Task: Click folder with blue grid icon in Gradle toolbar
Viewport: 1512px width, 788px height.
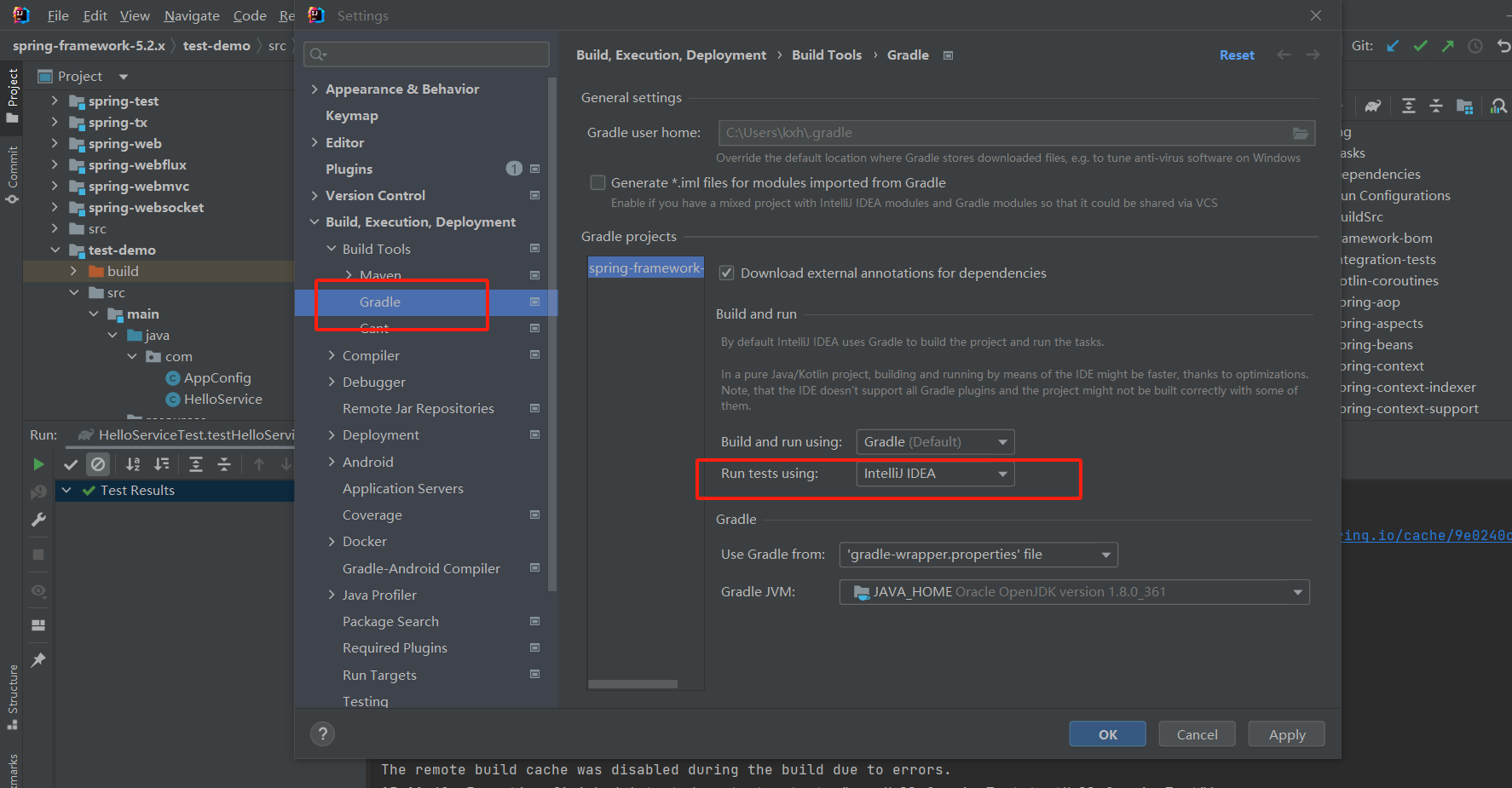Action: (1465, 106)
